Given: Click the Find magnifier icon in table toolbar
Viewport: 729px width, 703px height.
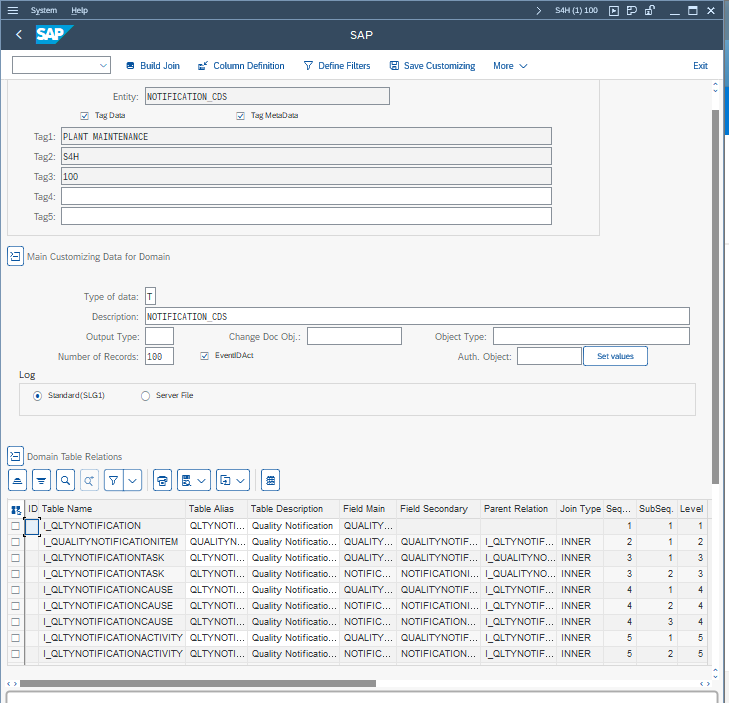Looking at the screenshot, I should 65,481.
